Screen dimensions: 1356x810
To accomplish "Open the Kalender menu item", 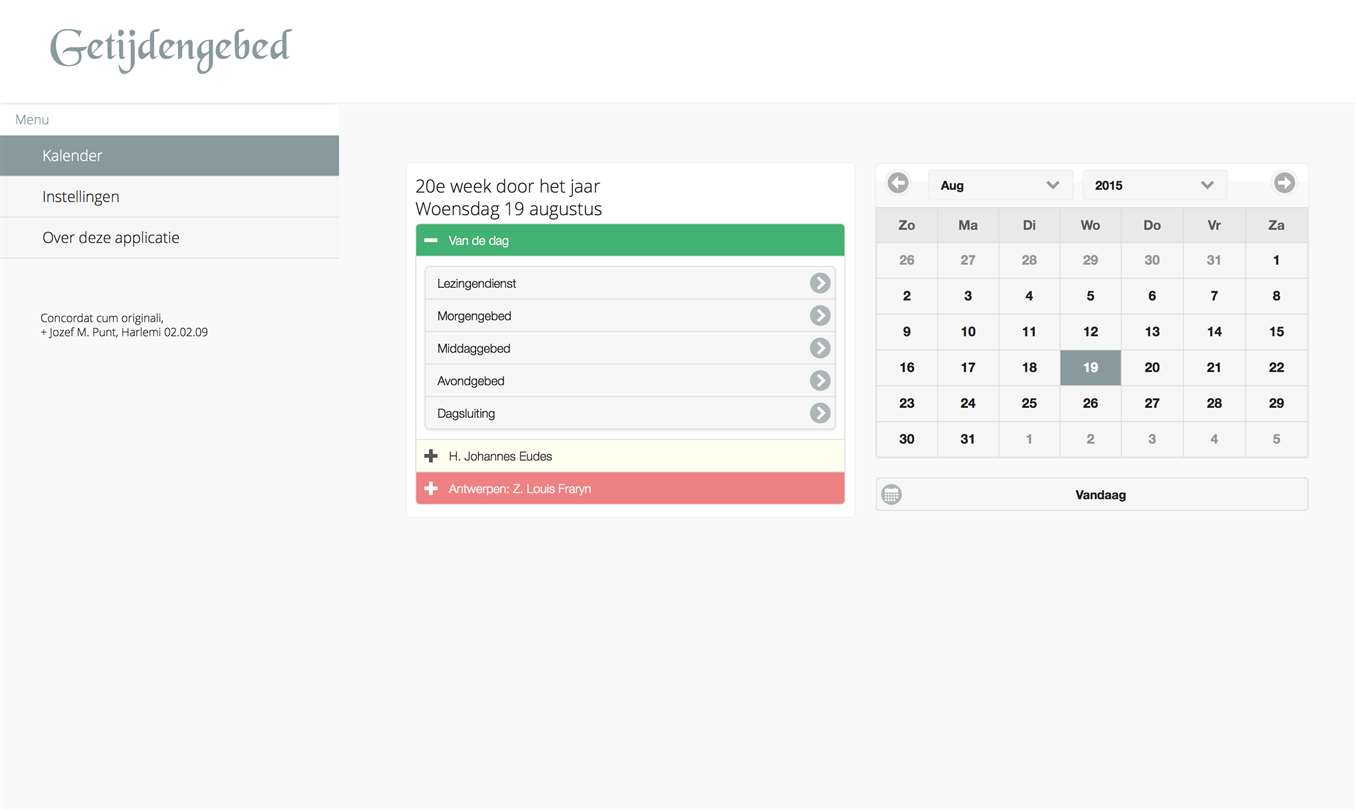I will (169, 156).
